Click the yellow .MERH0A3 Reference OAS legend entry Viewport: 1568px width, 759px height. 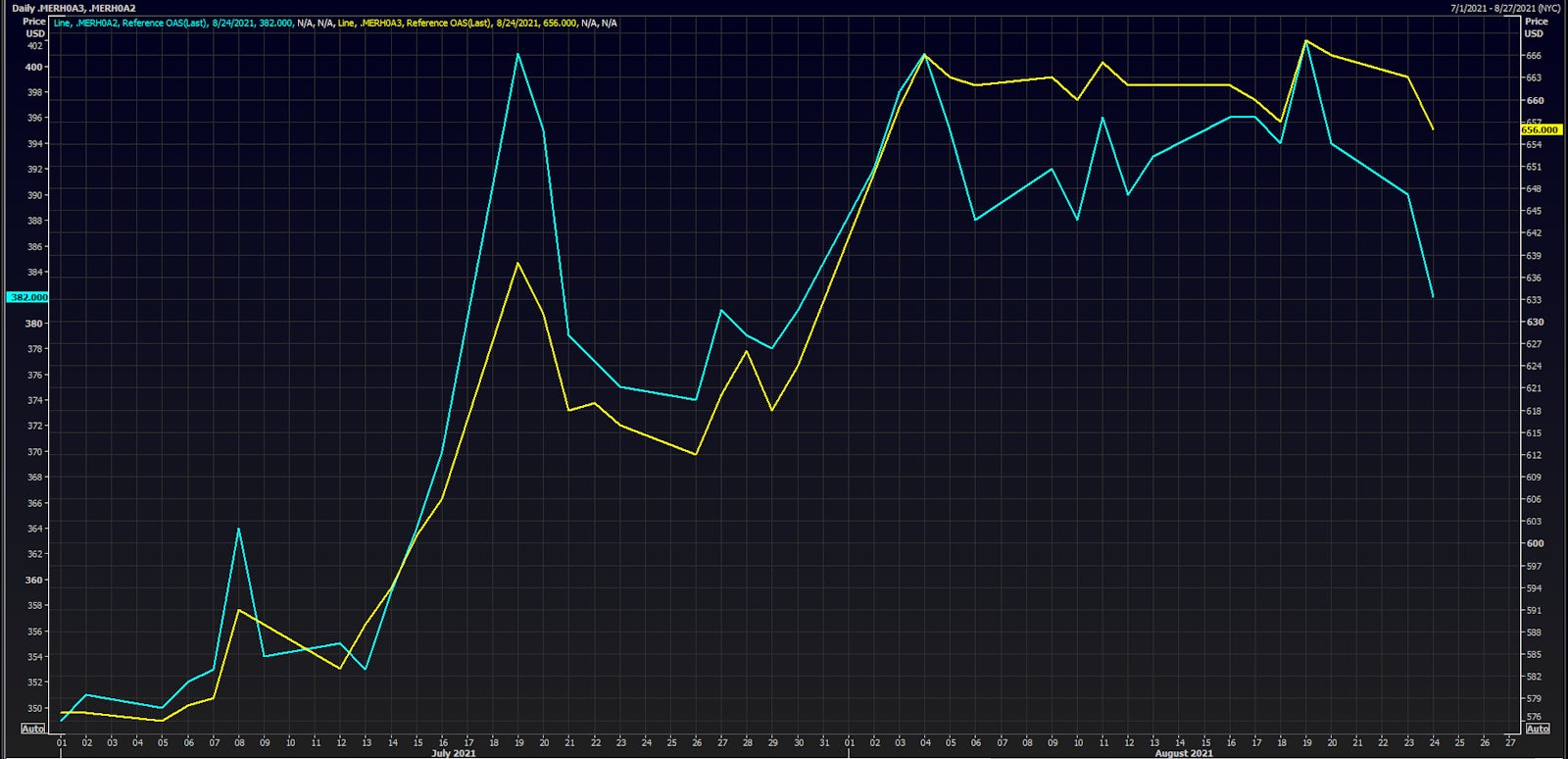click(457, 23)
